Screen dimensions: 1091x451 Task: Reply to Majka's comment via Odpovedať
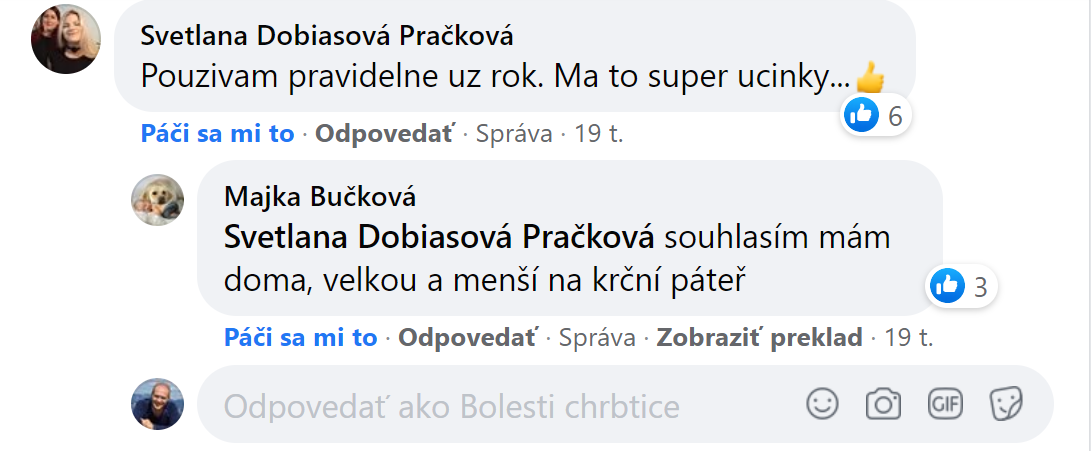pyautogui.click(x=468, y=338)
